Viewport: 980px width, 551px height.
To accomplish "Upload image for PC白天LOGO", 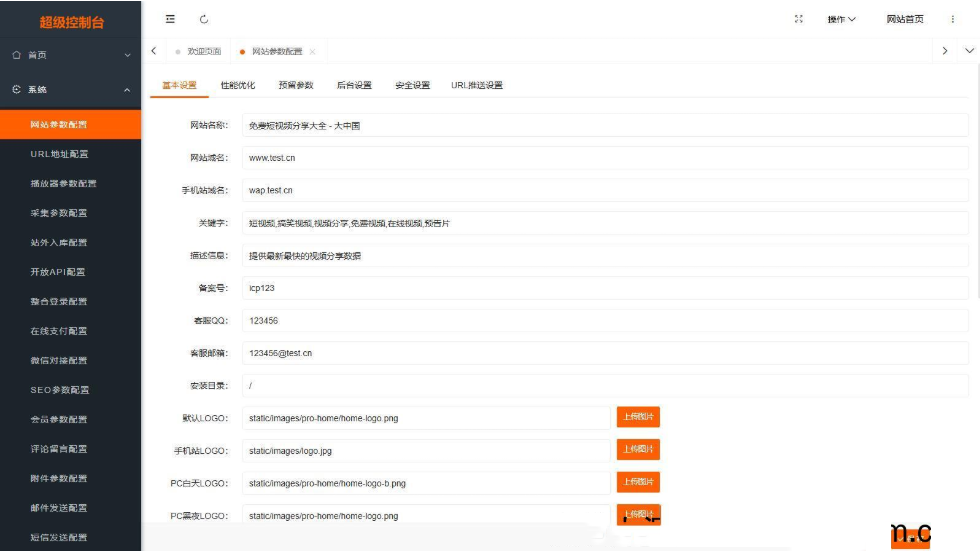I will 638,482.
